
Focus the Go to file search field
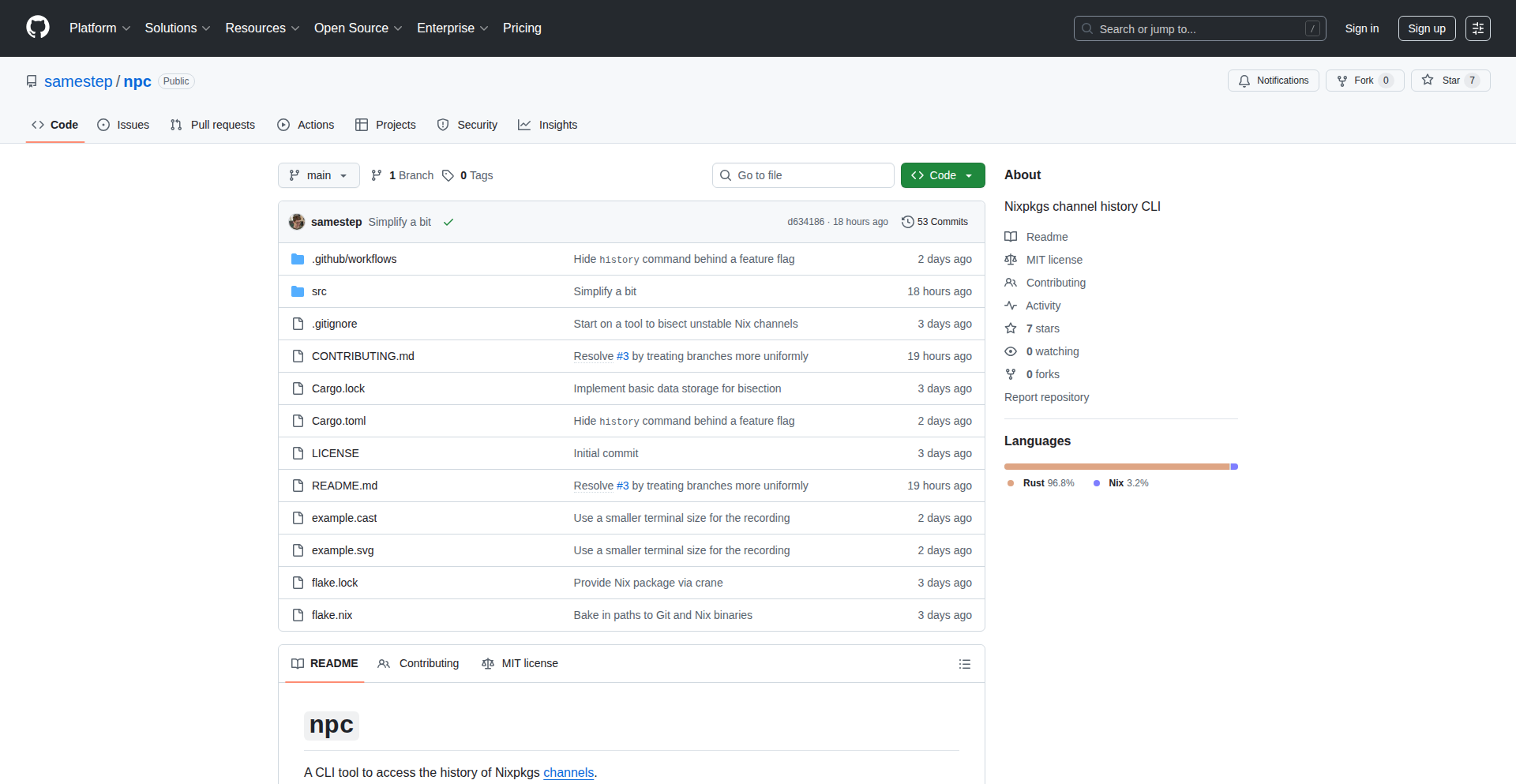[x=802, y=175]
